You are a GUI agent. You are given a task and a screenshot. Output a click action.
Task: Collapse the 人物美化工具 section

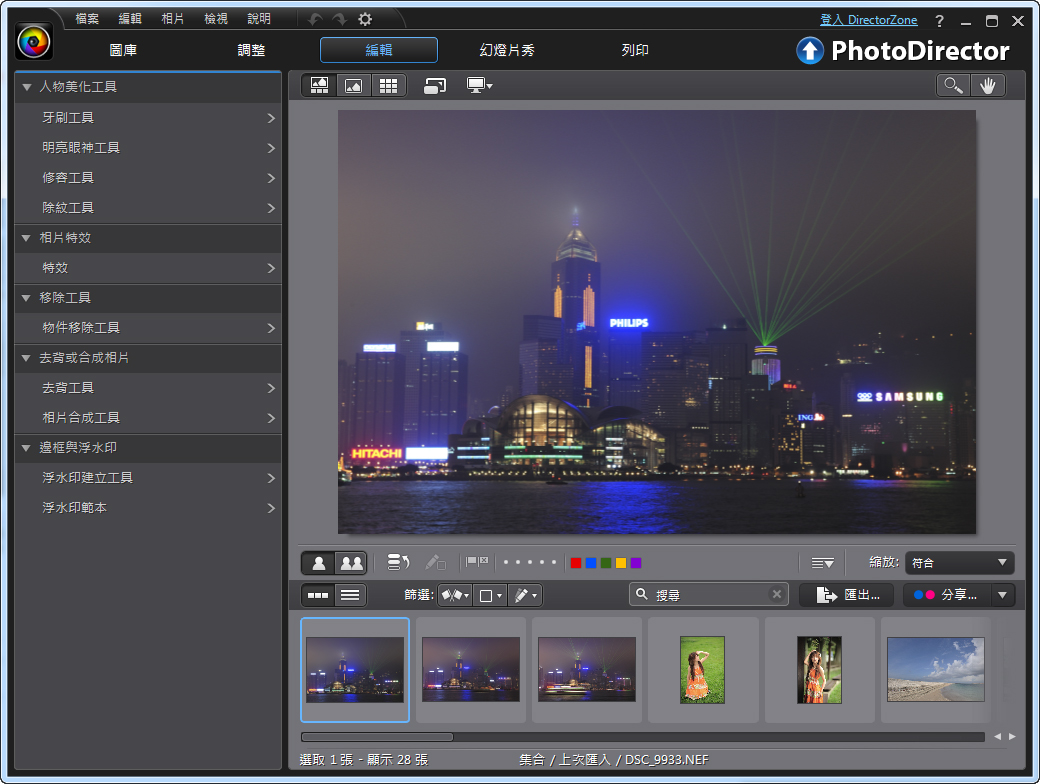[x=27, y=87]
